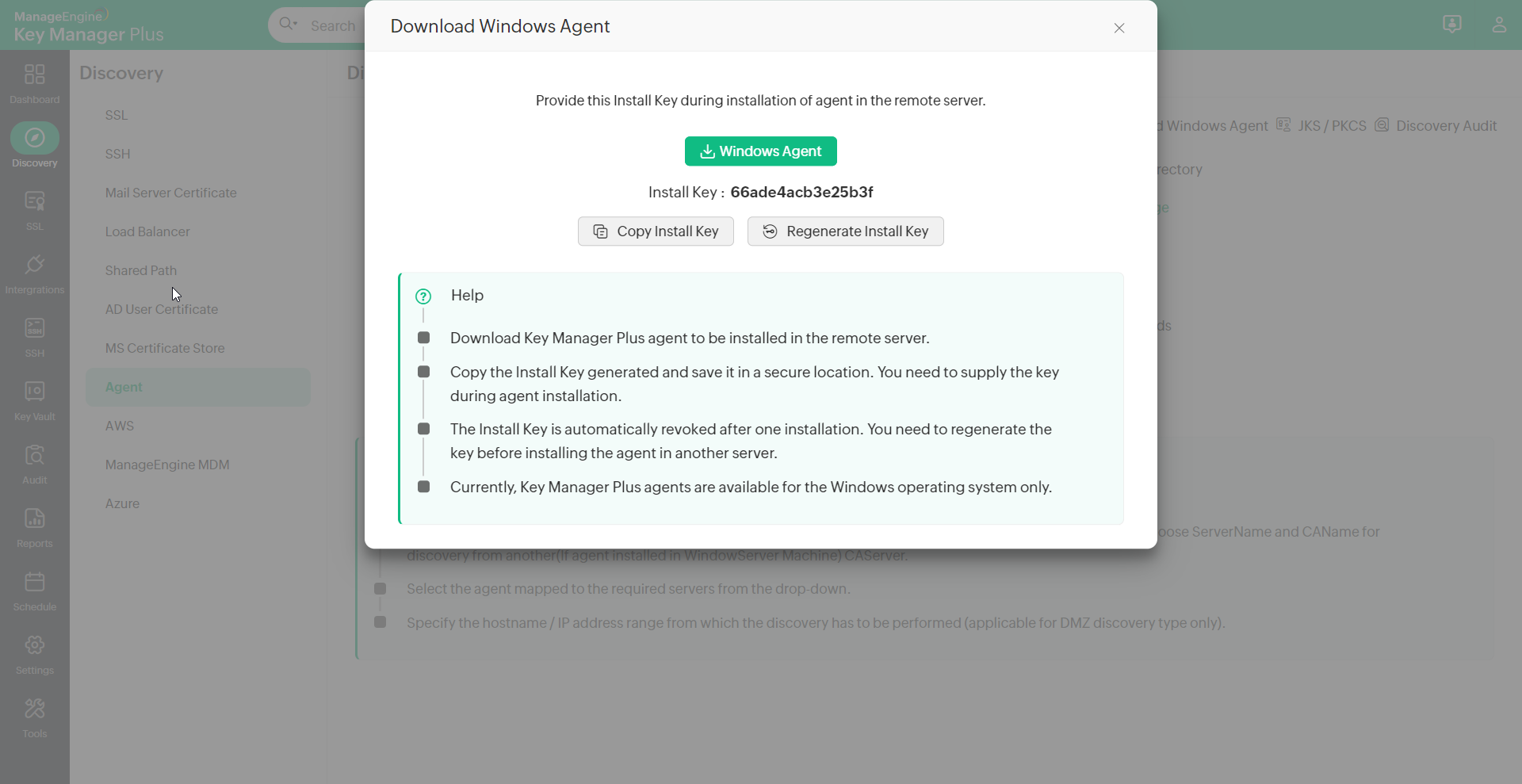Copy the Install Key

pos(656,231)
